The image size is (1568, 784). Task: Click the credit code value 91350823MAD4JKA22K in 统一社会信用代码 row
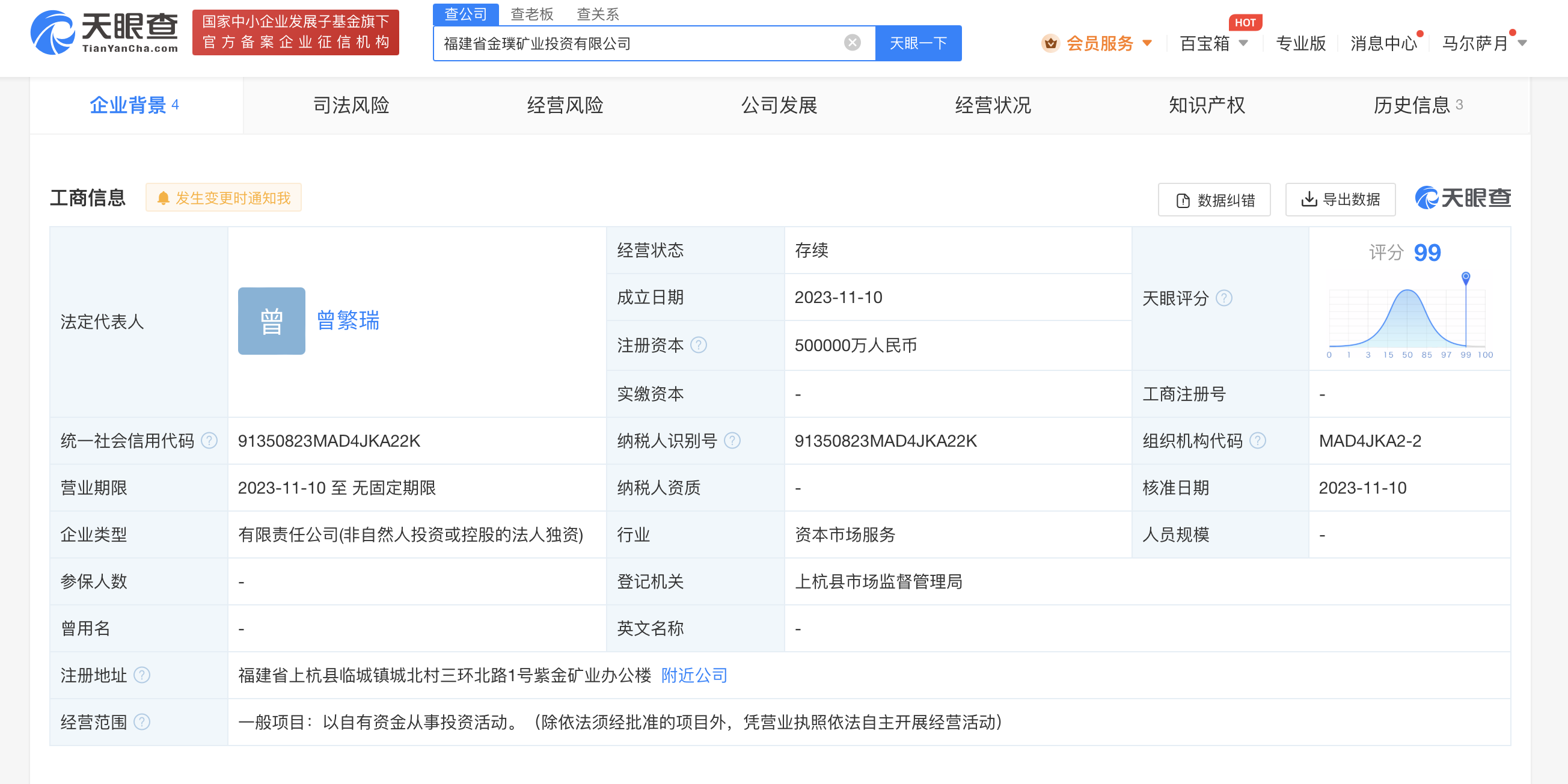[x=329, y=441]
